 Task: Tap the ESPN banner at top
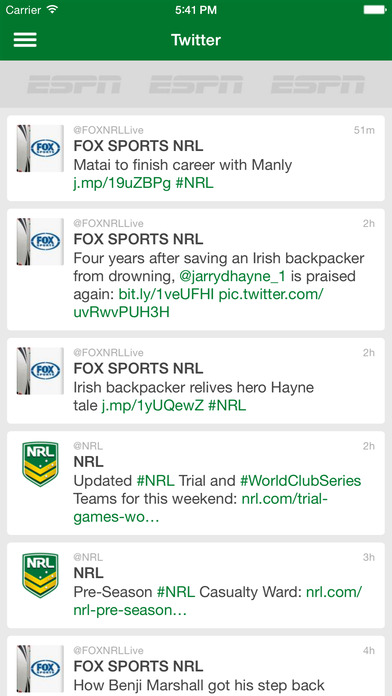pos(196,84)
